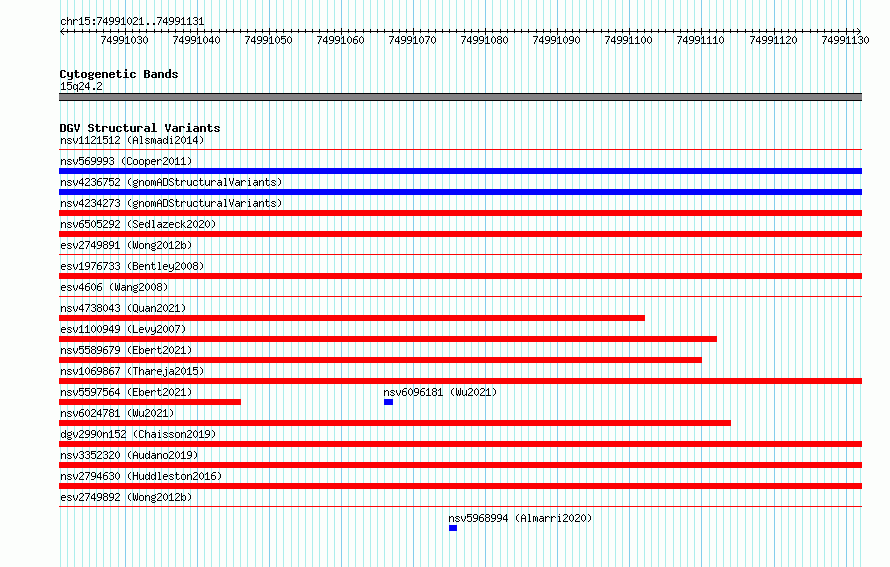Viewport: 890px width, 567px height.
Task: Click the red bar under nsv1069867
Action: pyautogui.click(x=460, y=381)
